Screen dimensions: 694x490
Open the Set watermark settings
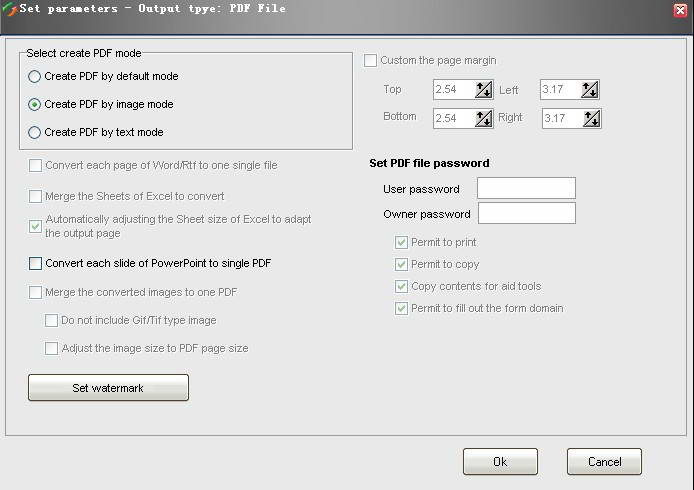pyautogui.click(x=108, y=387)
